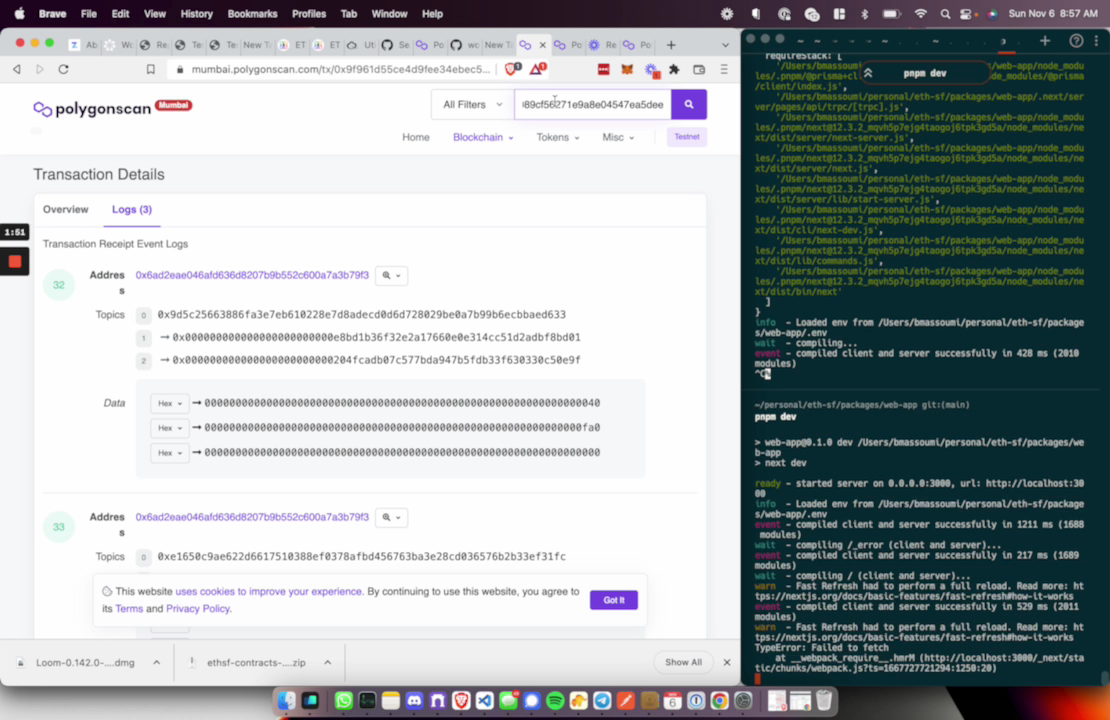
Task: Switch to the Overview tab
Action: 66,209
